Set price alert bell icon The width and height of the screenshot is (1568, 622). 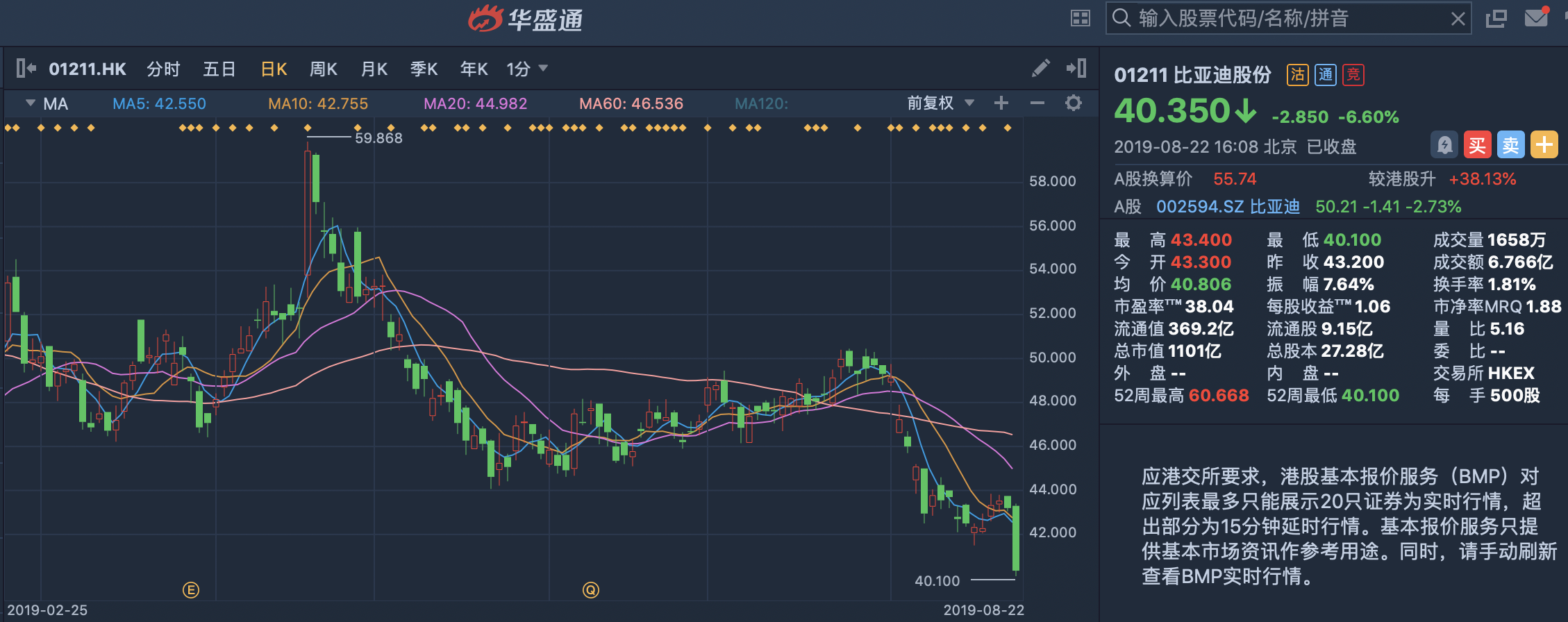coord(1444,145)
